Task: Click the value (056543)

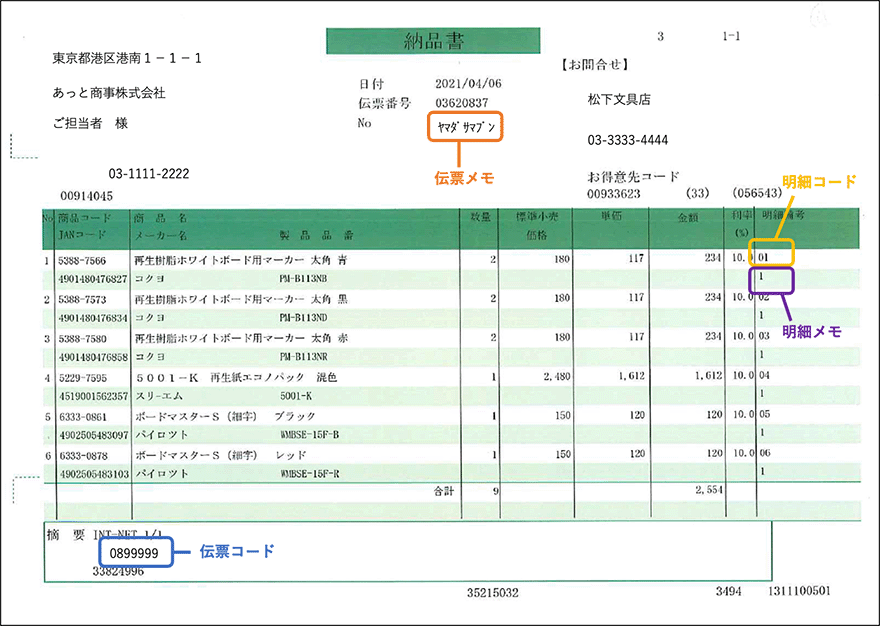Action: (757, 193)
